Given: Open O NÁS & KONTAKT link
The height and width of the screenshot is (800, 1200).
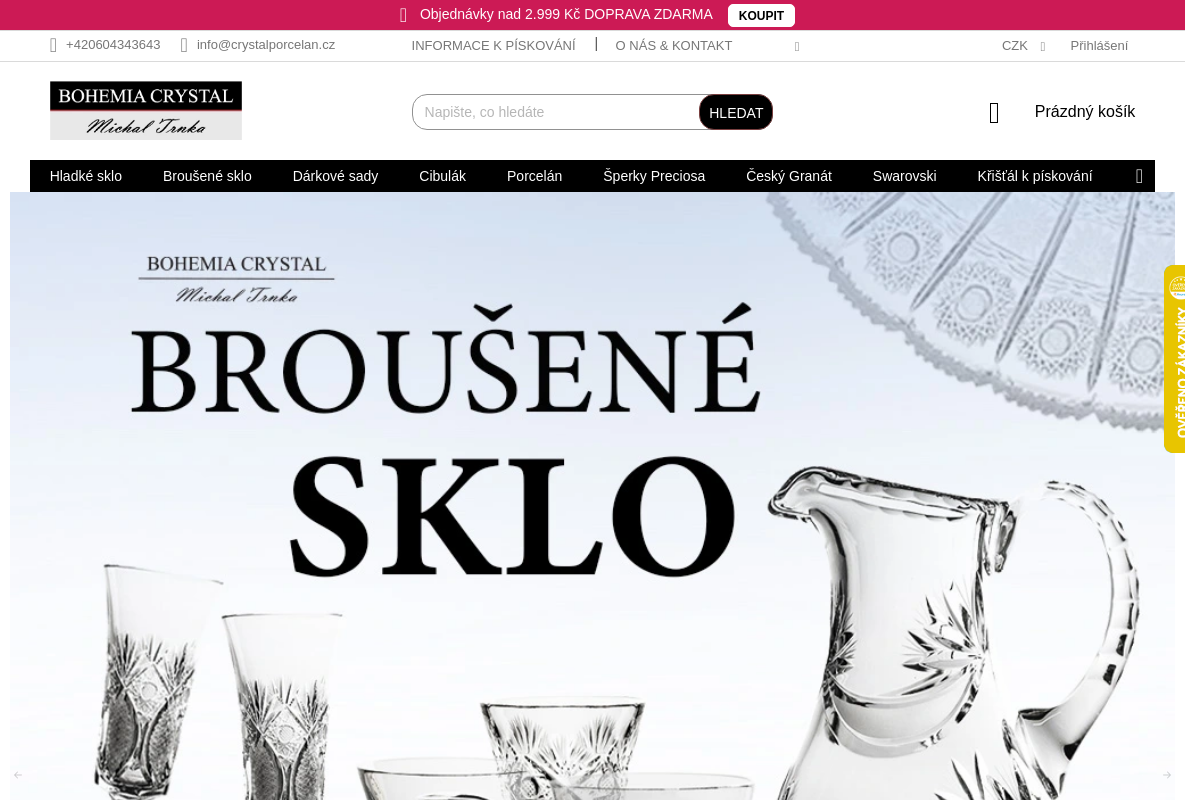Looking at the screenshot, I should (x=674, y=45).
